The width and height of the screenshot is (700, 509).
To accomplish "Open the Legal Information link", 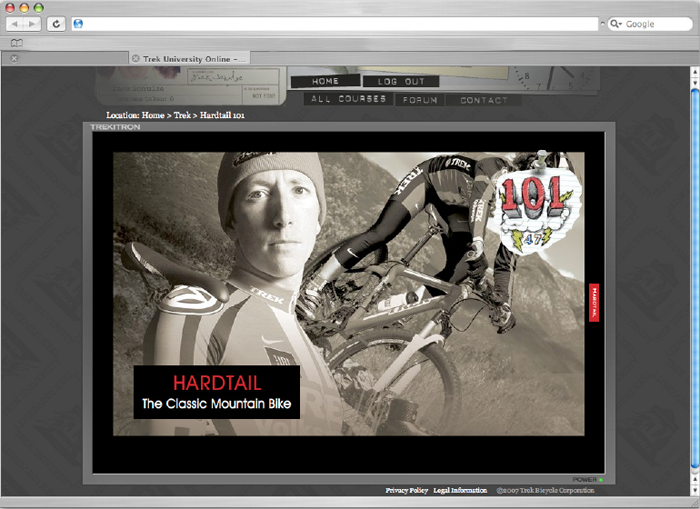I will tap(460, 491).
